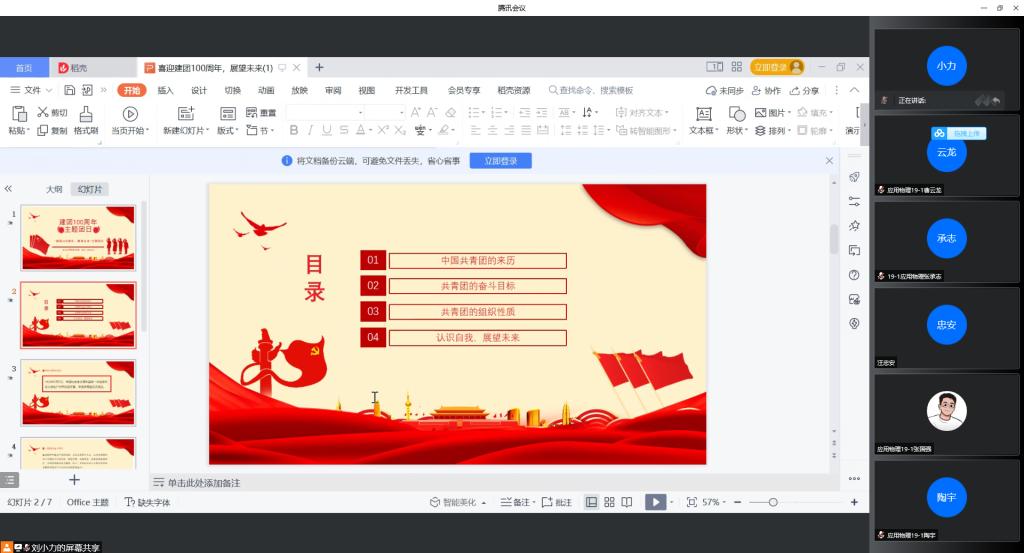Viewport: 1024px width, 553px height.
Task: Open the Layout (版式) dropdown
Action: pos(228,131)
